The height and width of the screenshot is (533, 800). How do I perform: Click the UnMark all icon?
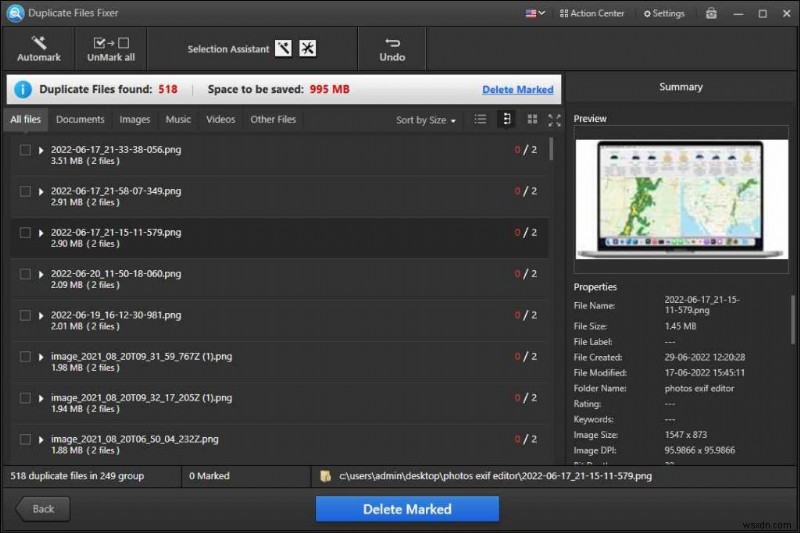coord(111,43)
